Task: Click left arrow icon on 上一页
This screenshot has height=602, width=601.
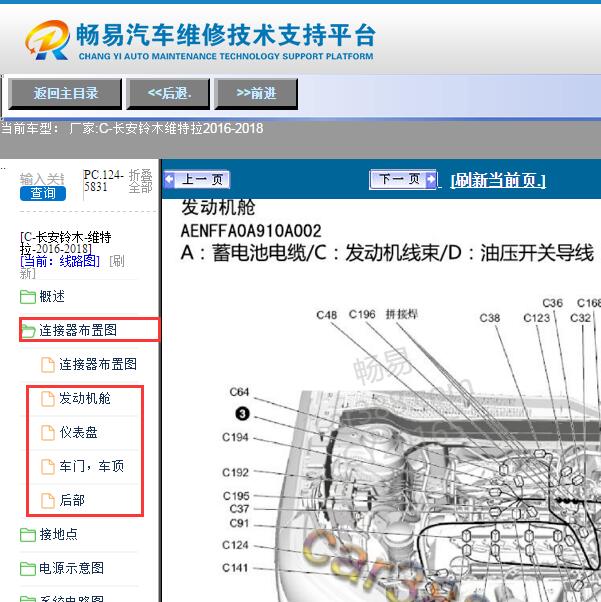Action: [x=169, y=179]
